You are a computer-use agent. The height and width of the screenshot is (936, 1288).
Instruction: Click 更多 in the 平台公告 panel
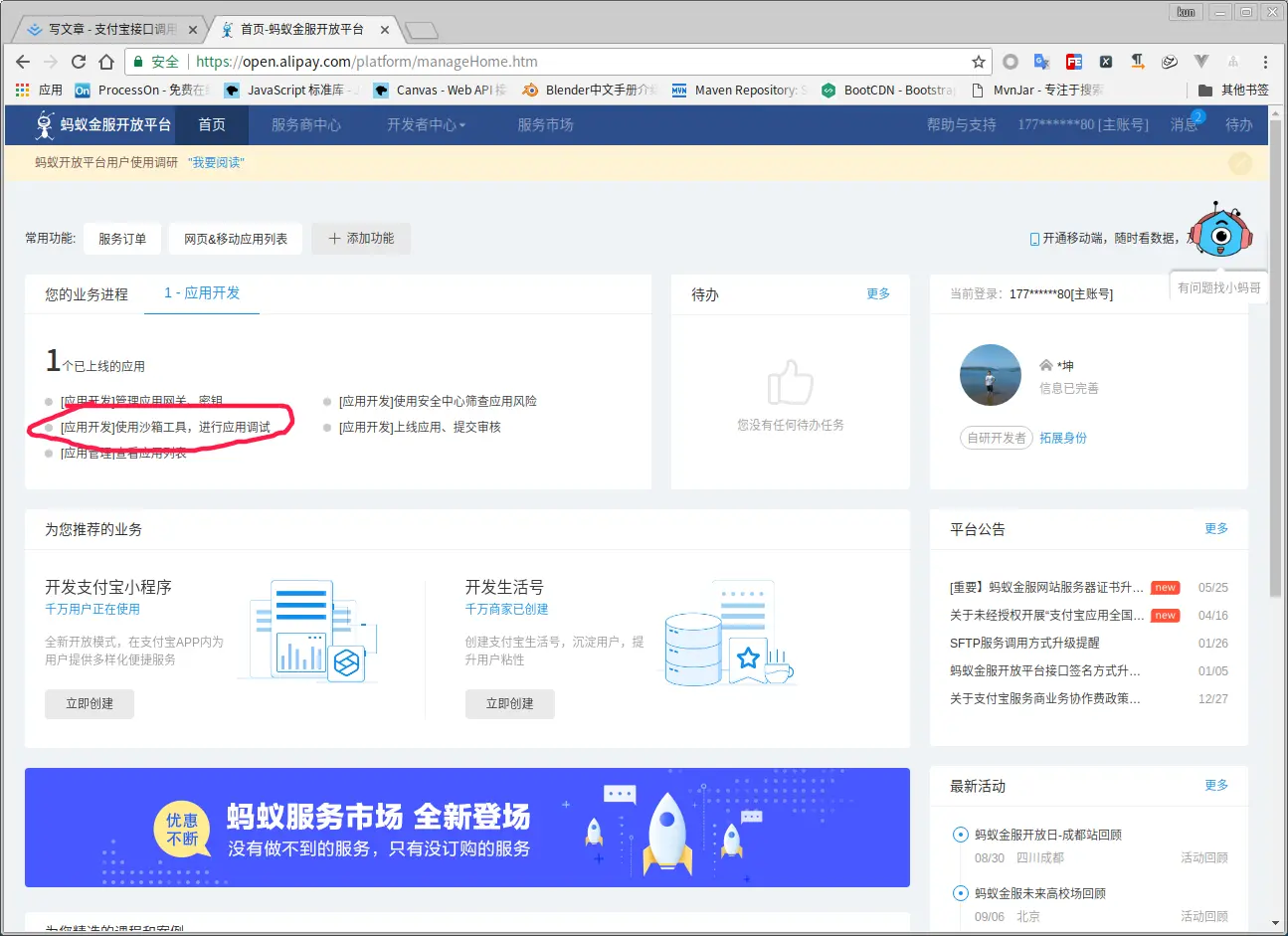(x=1216, y=528)
